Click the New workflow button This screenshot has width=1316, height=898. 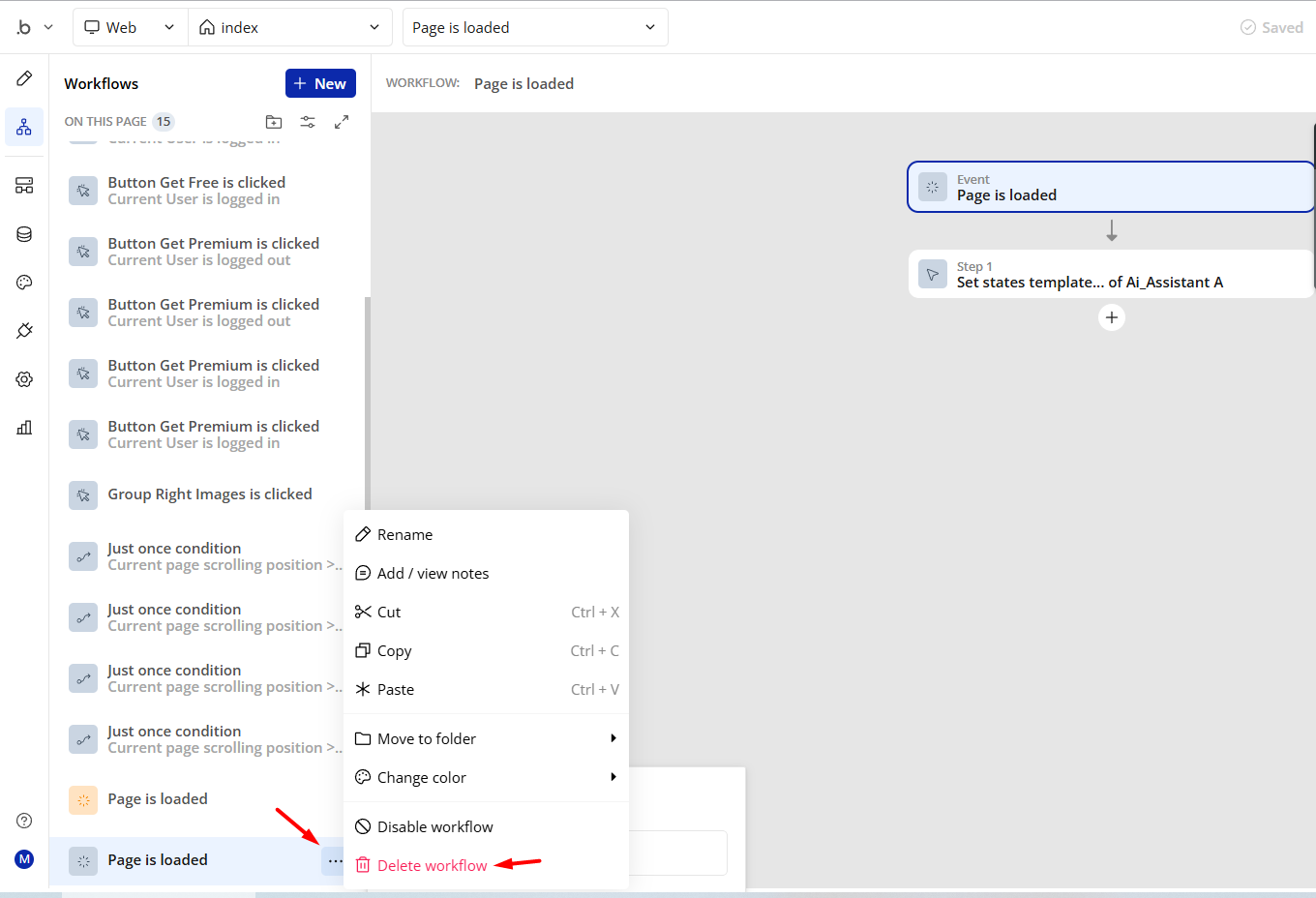pyautogui.click(x=320, y=83)
